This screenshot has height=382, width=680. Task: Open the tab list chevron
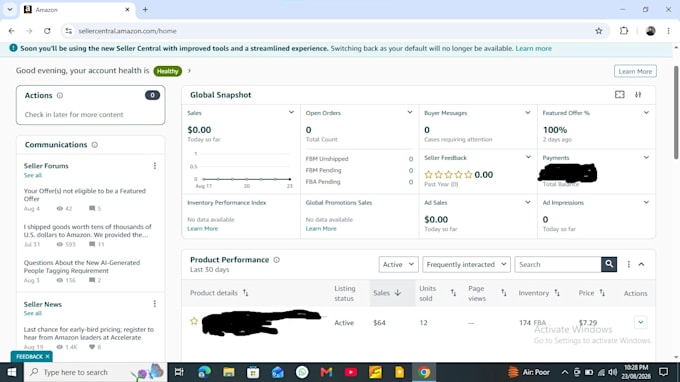click(10, 10)
